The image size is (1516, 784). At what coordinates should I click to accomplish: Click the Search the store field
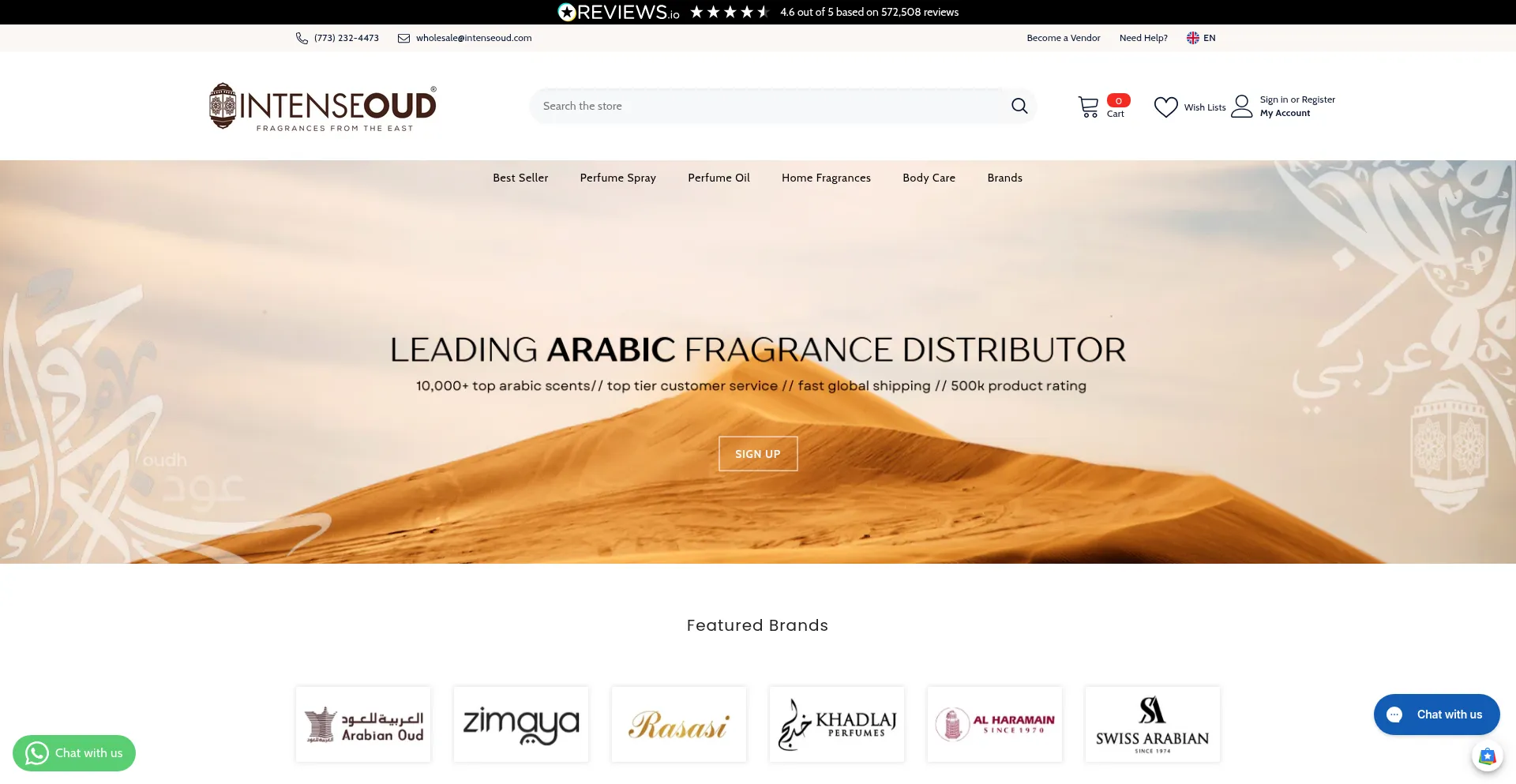[x=782, y=106]
